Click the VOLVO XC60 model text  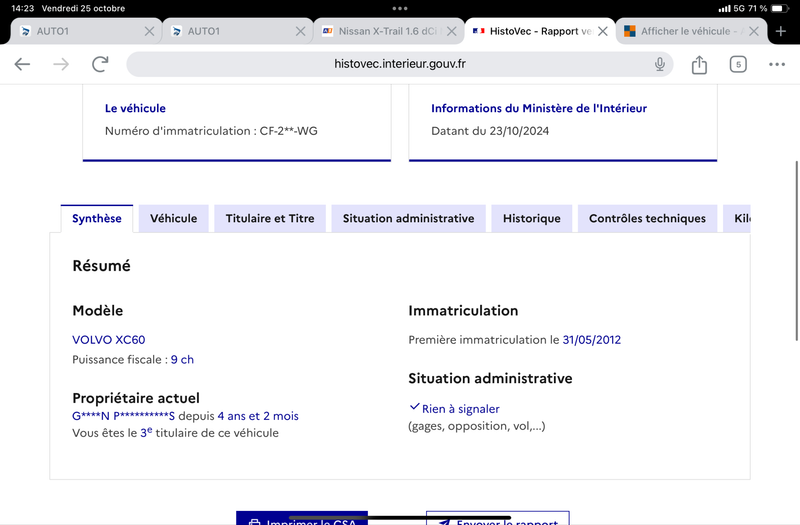click(109, 340)
